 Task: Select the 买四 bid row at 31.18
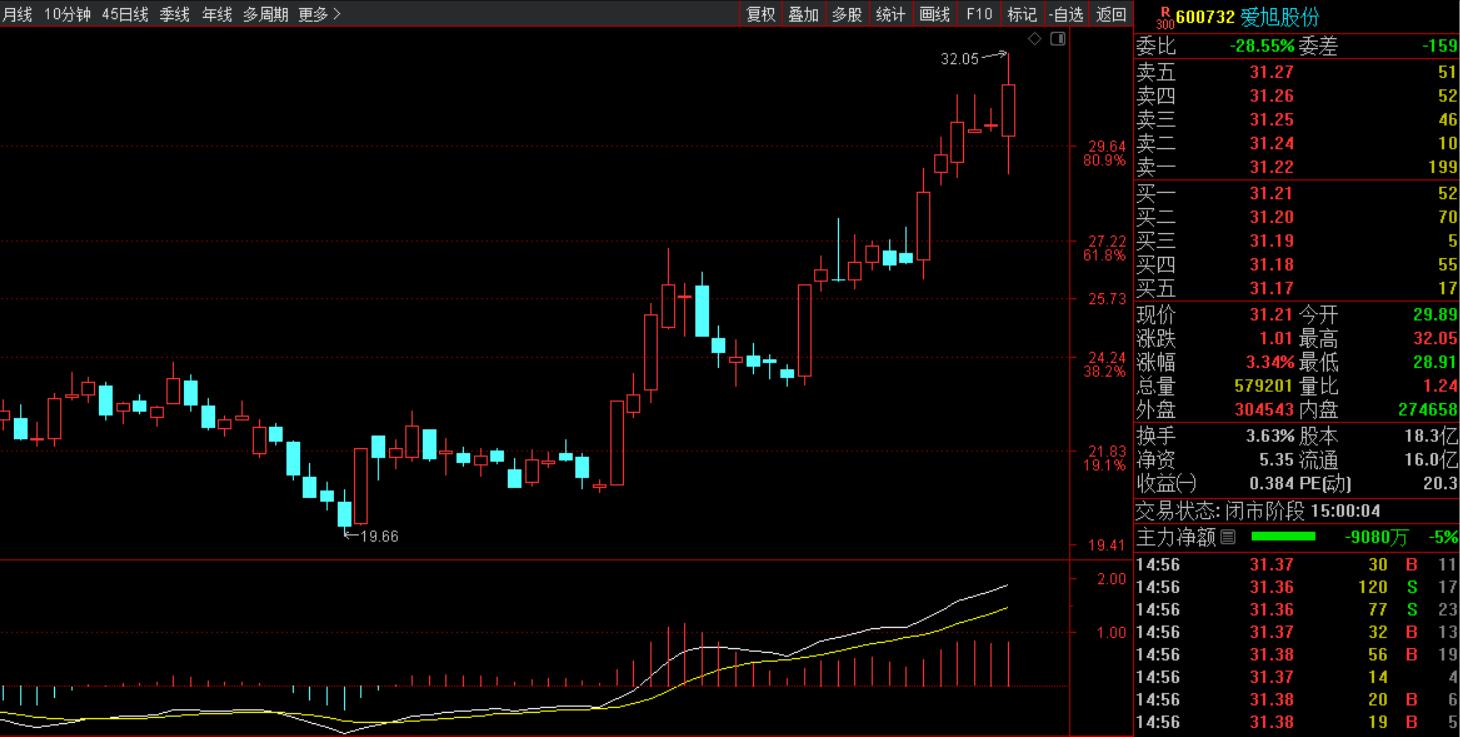[x=1296, y=265]
